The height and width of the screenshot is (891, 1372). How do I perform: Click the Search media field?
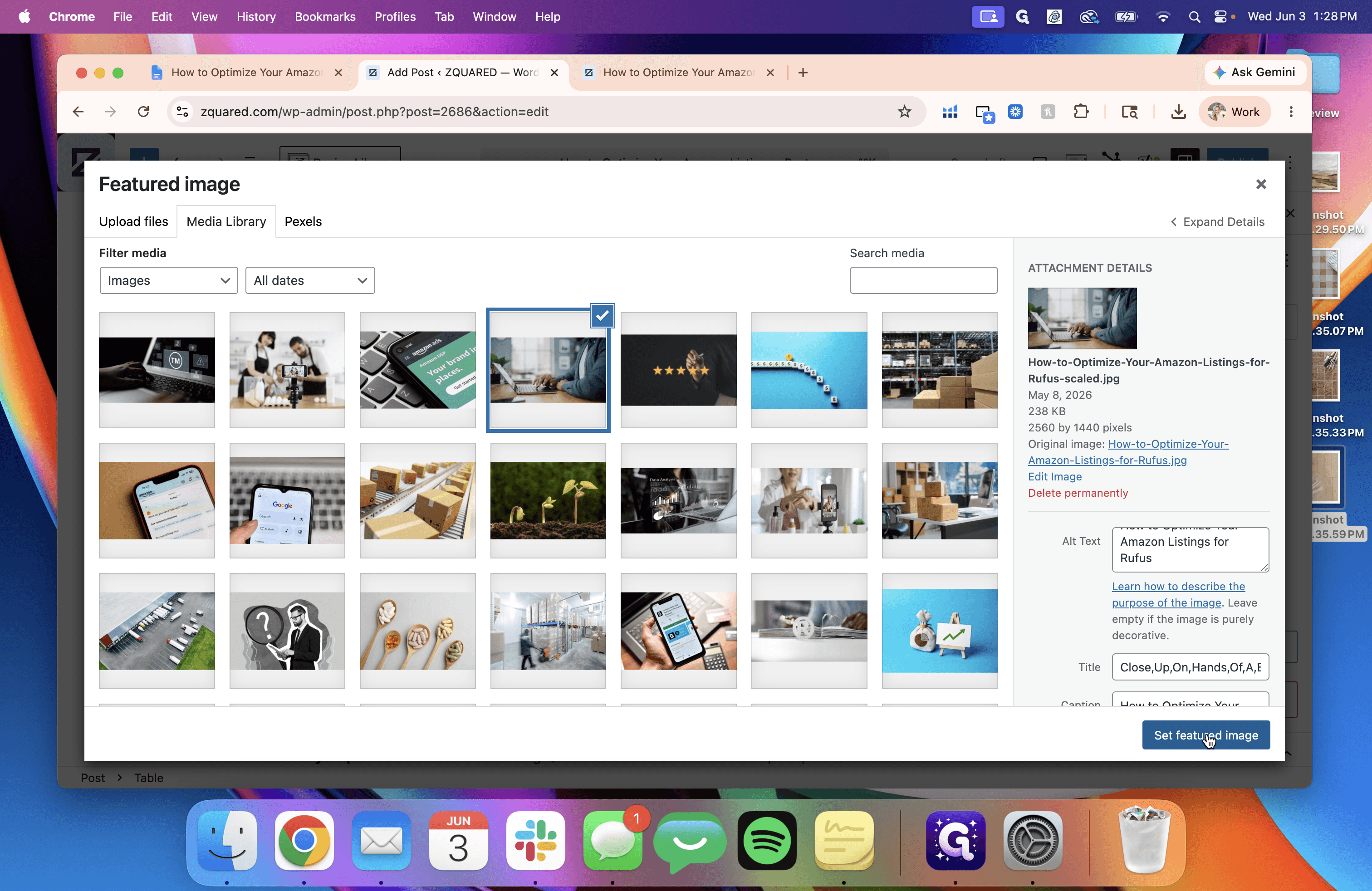pyautogui.click(x=923, y=281)
